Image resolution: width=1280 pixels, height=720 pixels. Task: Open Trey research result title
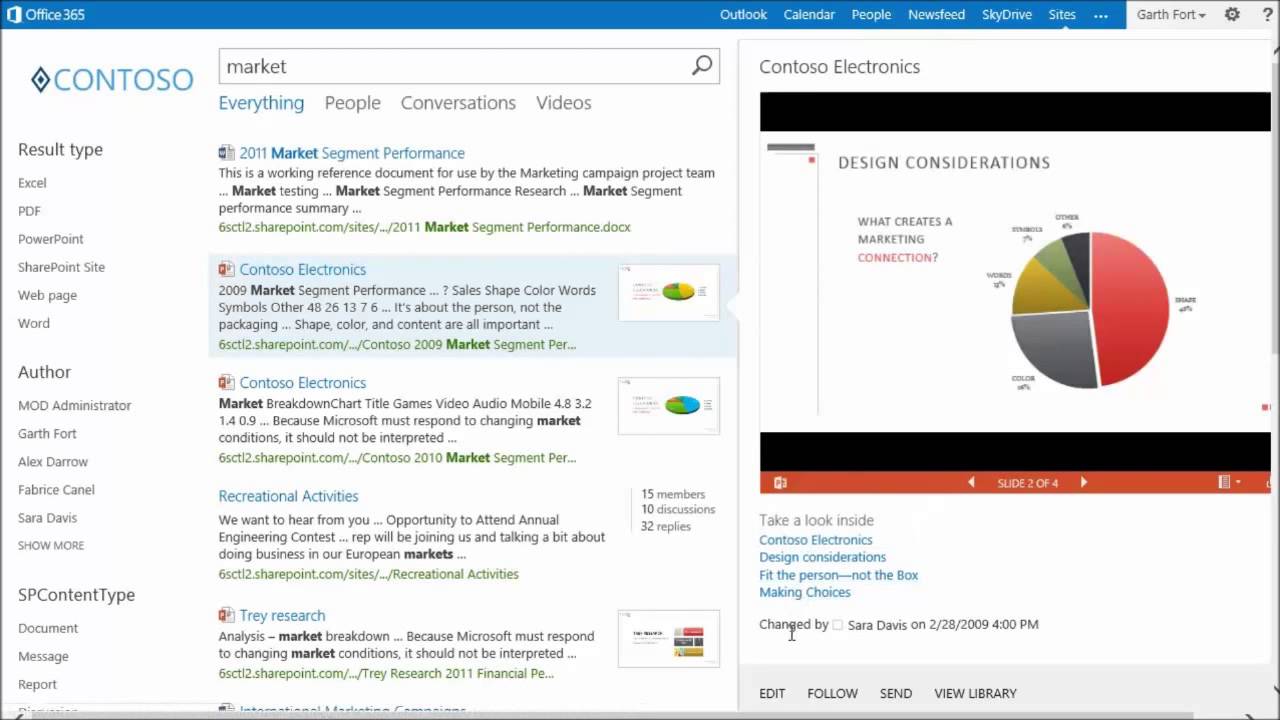tap(282, 615)
